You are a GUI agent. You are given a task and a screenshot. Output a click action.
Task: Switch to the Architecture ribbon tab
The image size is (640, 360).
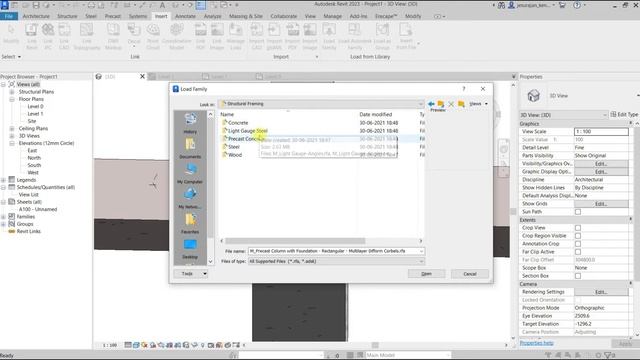[x=36, y=16]
